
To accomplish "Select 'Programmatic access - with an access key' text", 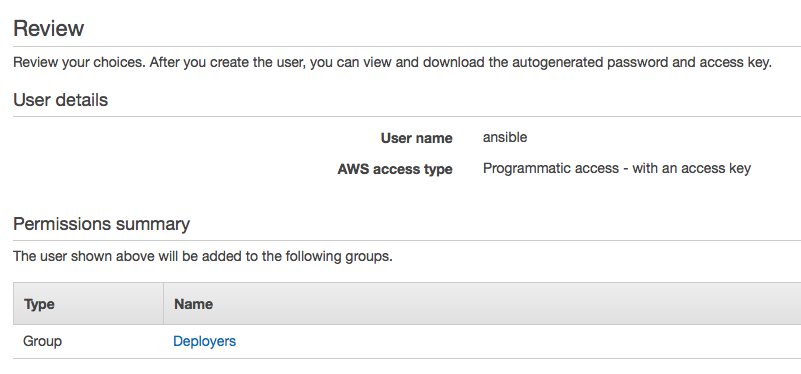I will 617,169.
